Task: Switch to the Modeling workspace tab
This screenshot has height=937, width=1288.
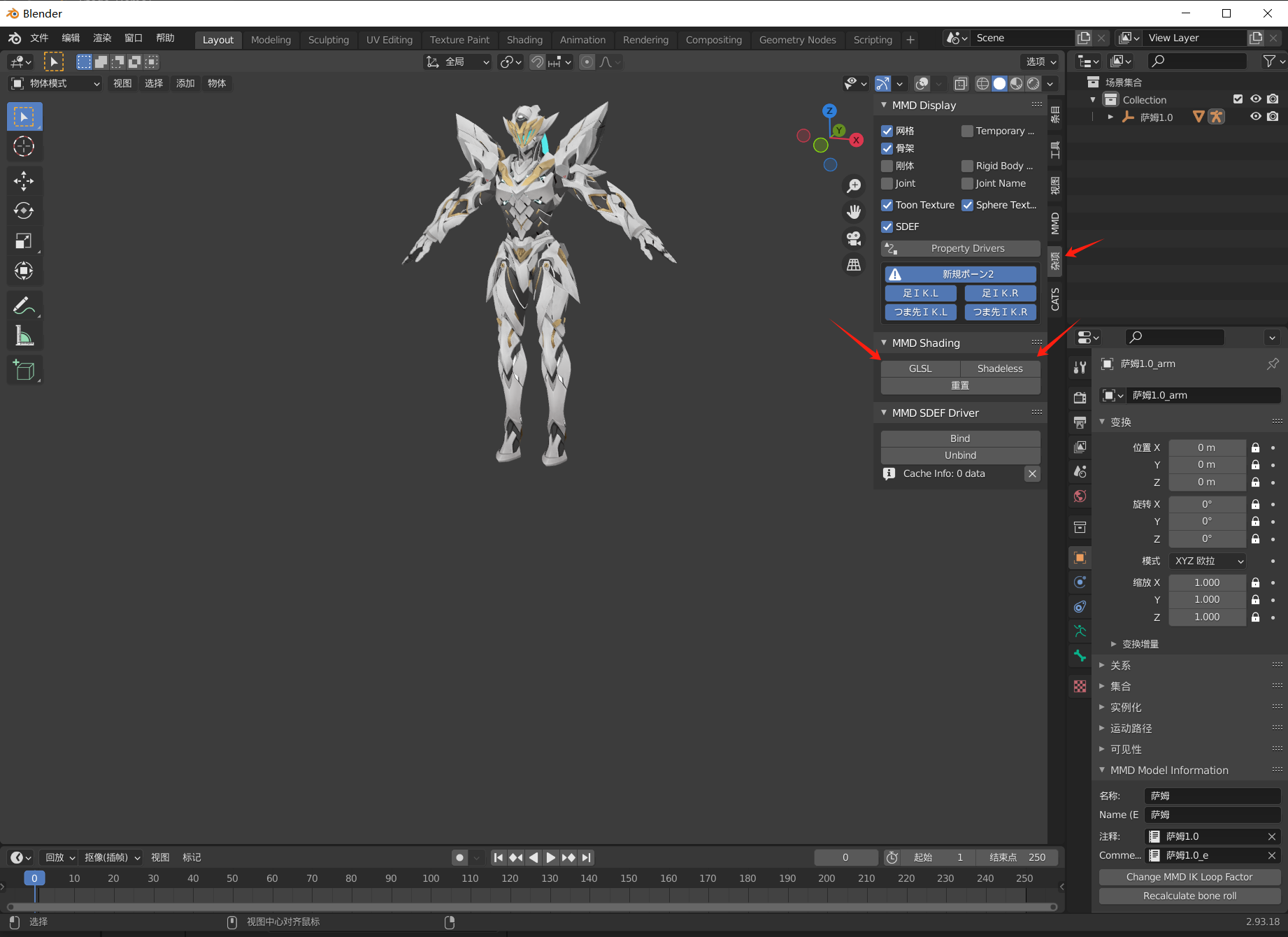Action: click(x=271, y=40)
